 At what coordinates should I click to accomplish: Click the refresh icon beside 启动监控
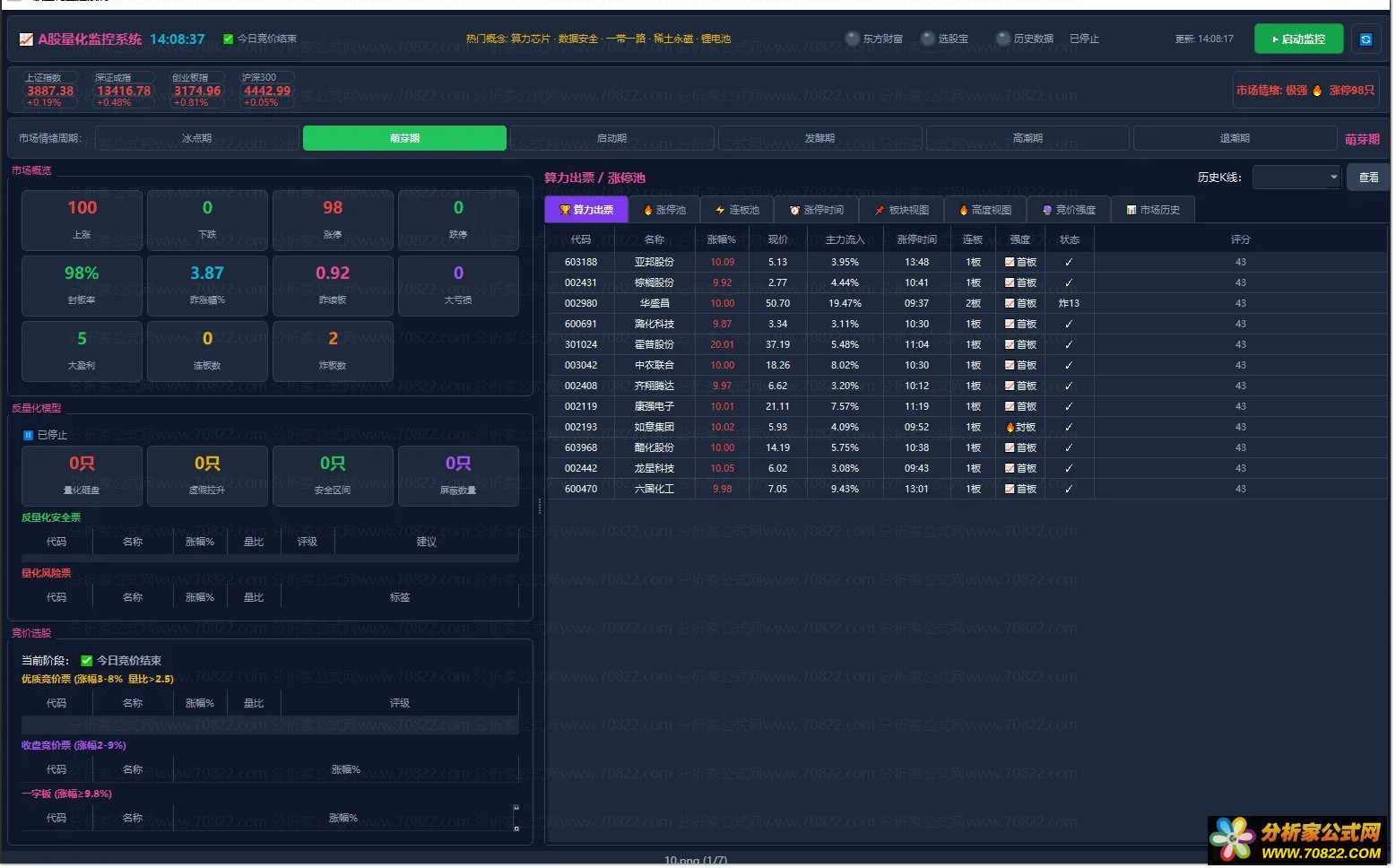pos(1366,39)
